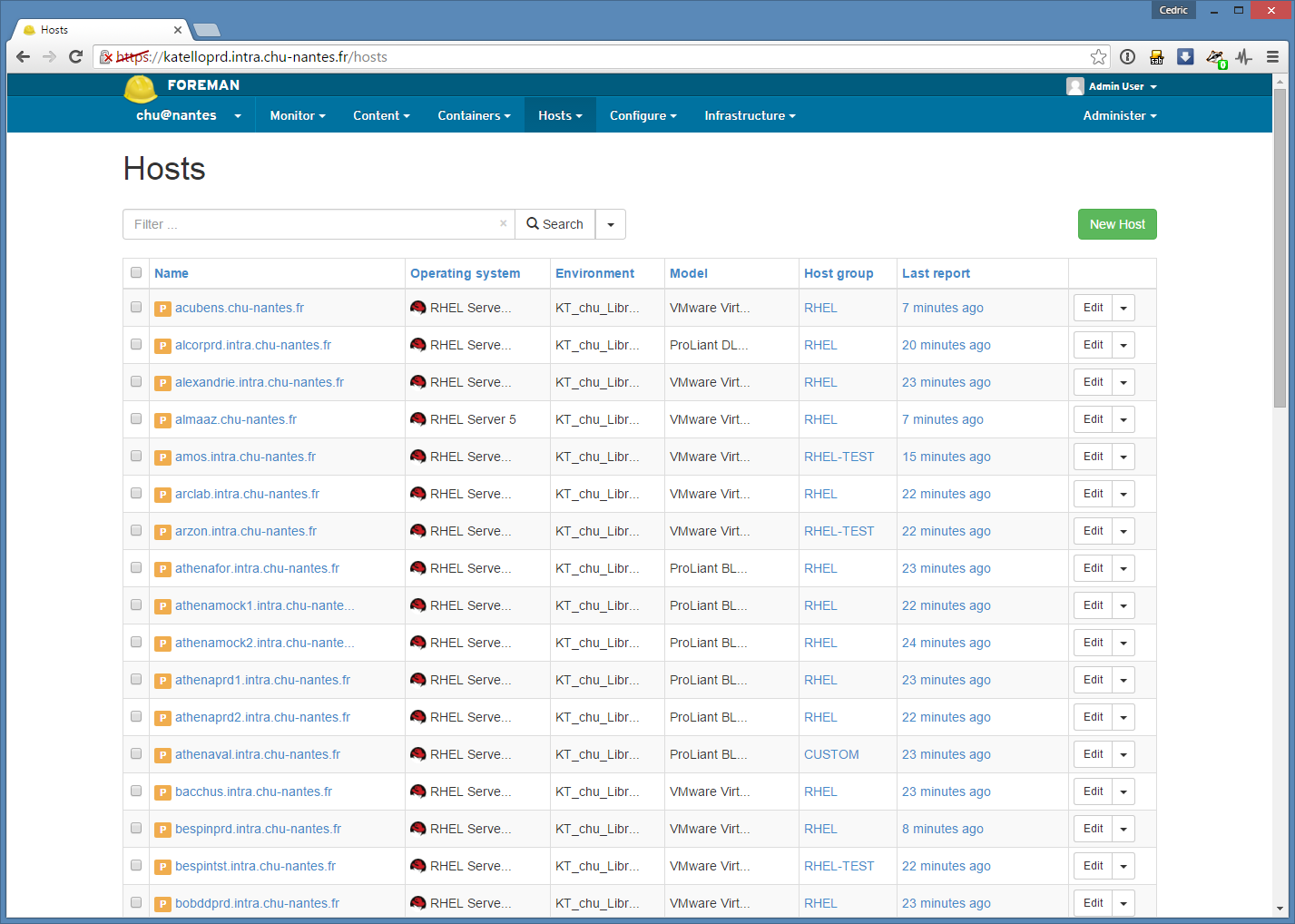1295x924 pixels.
Task: Click the orange P badge next to acubens.chu-nantes.fr
Action: pos(162,309)
